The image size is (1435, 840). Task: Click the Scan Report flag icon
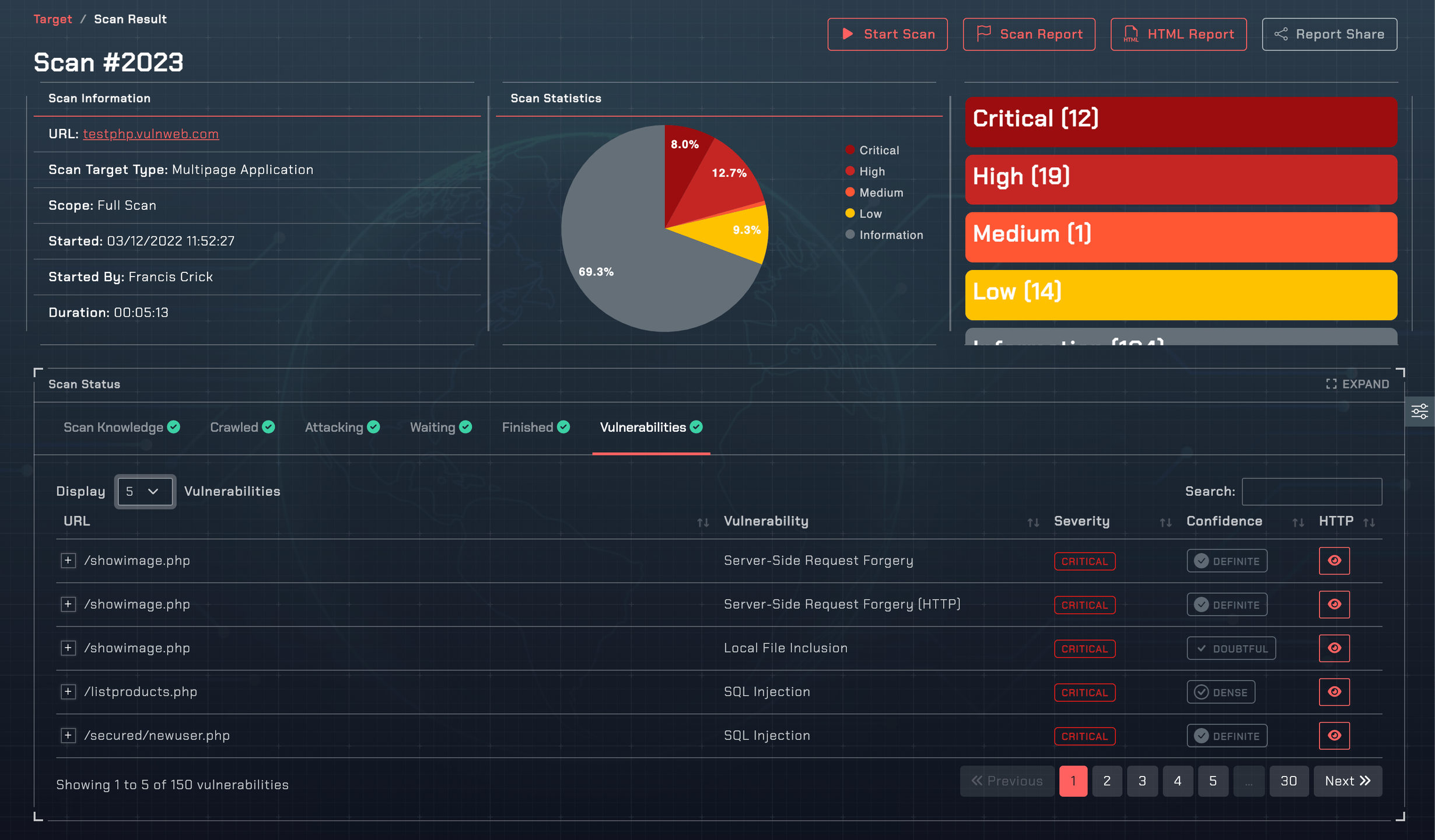tap(984, 34)
